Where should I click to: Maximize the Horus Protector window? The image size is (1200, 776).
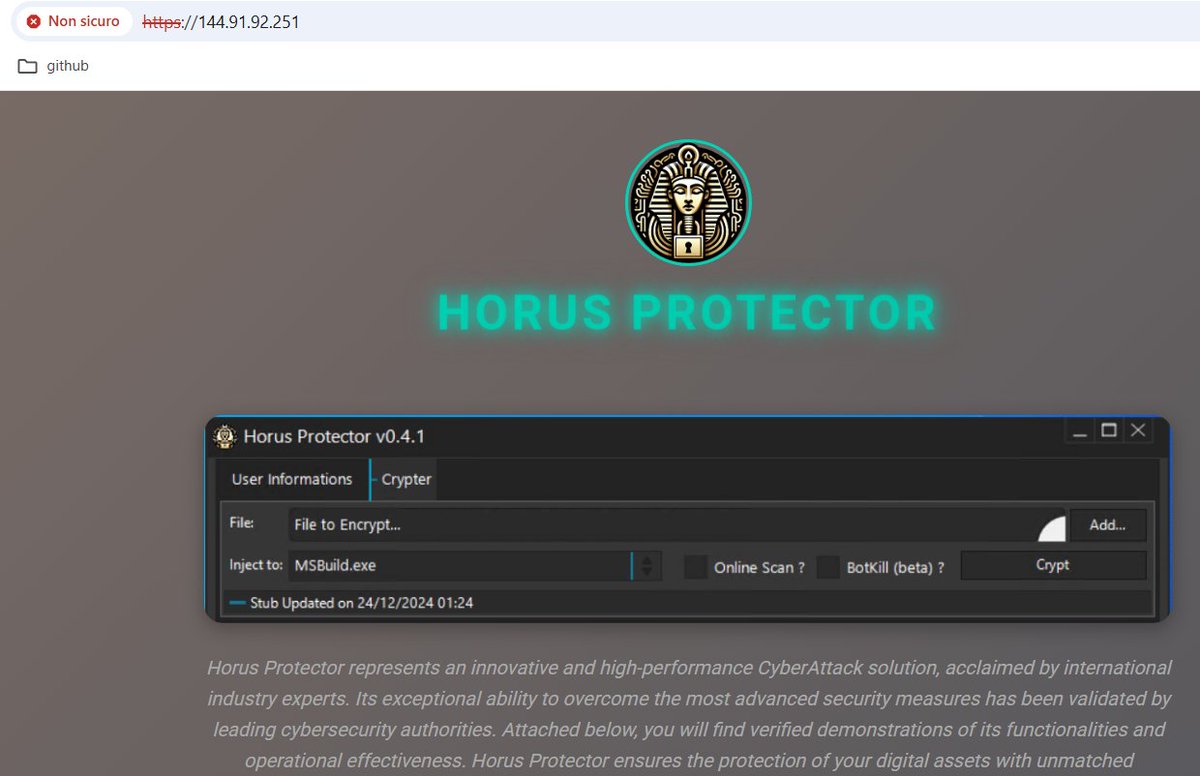(1108, 431)
